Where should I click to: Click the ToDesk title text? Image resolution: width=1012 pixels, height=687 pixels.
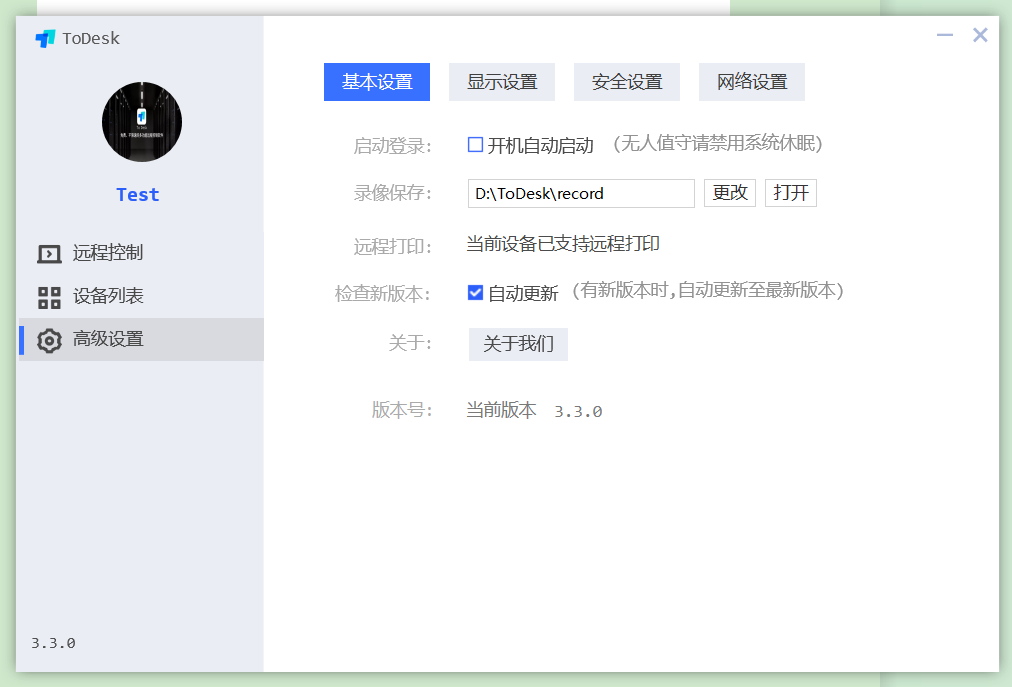[x=91, y=39]
